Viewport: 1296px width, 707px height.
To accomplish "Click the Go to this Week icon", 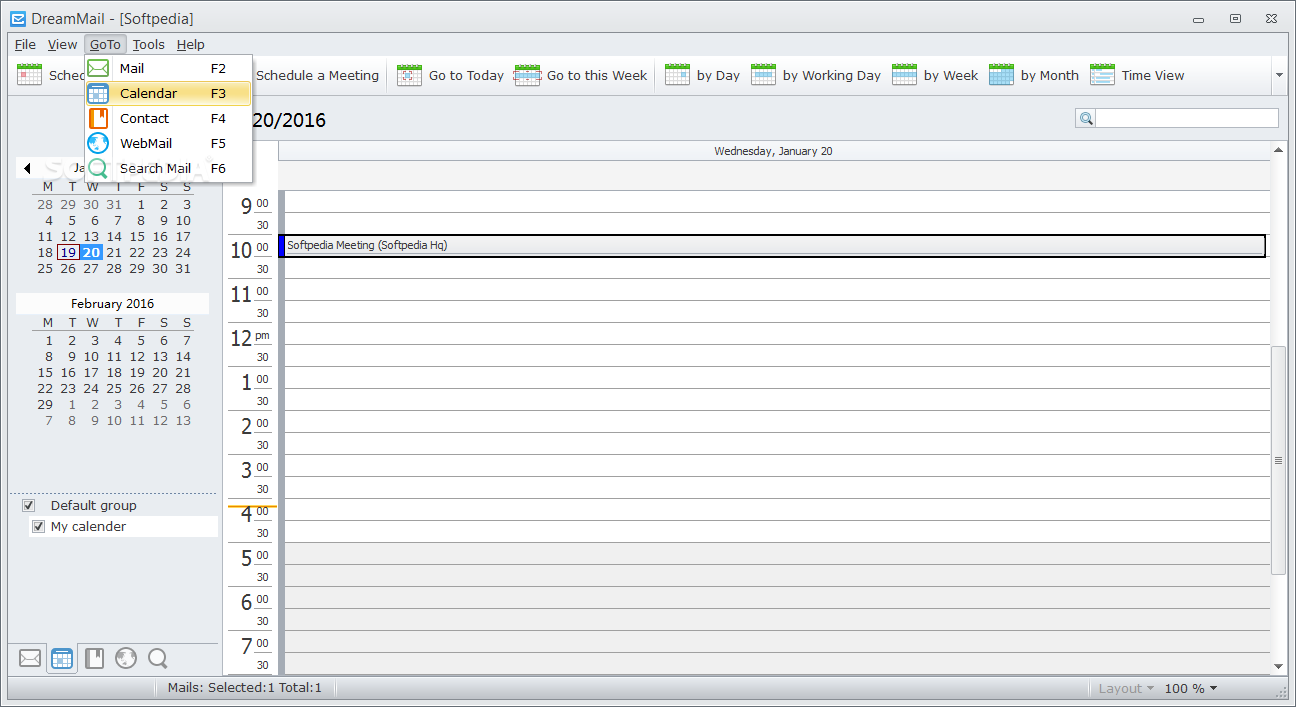I will [x=527, y=75].
